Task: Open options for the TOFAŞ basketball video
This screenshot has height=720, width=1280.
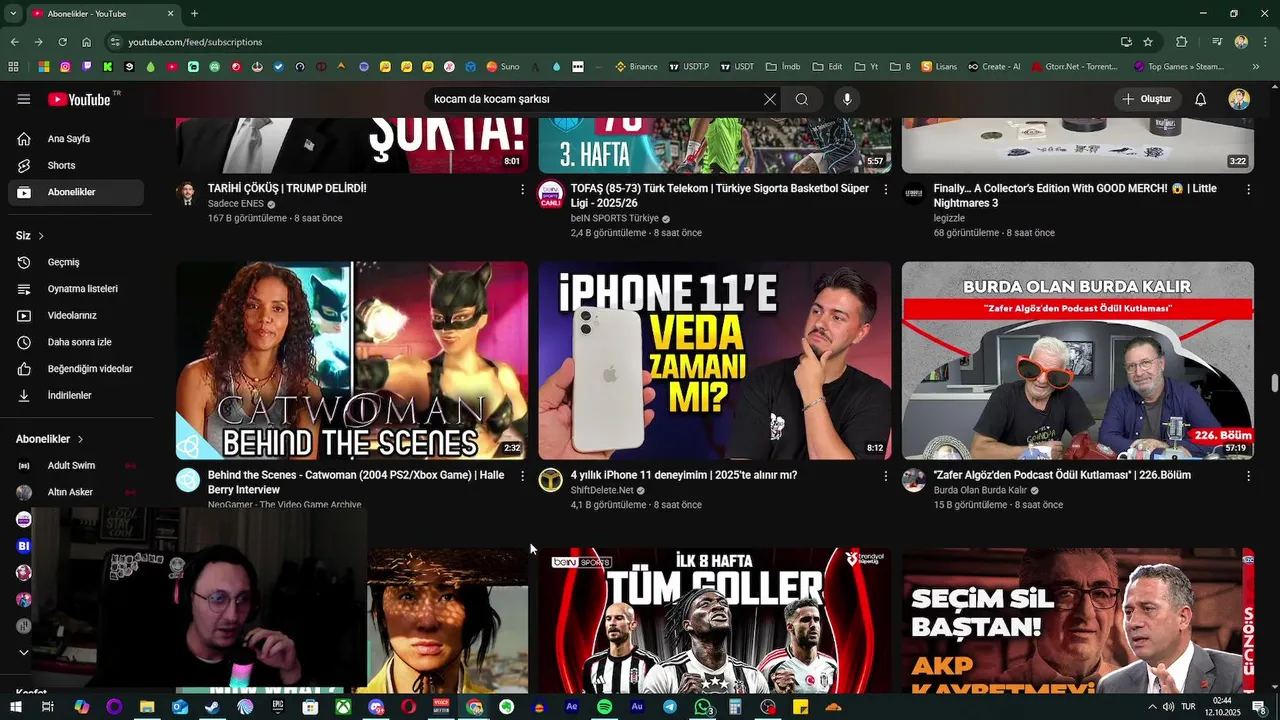Action: pos(885,189)
